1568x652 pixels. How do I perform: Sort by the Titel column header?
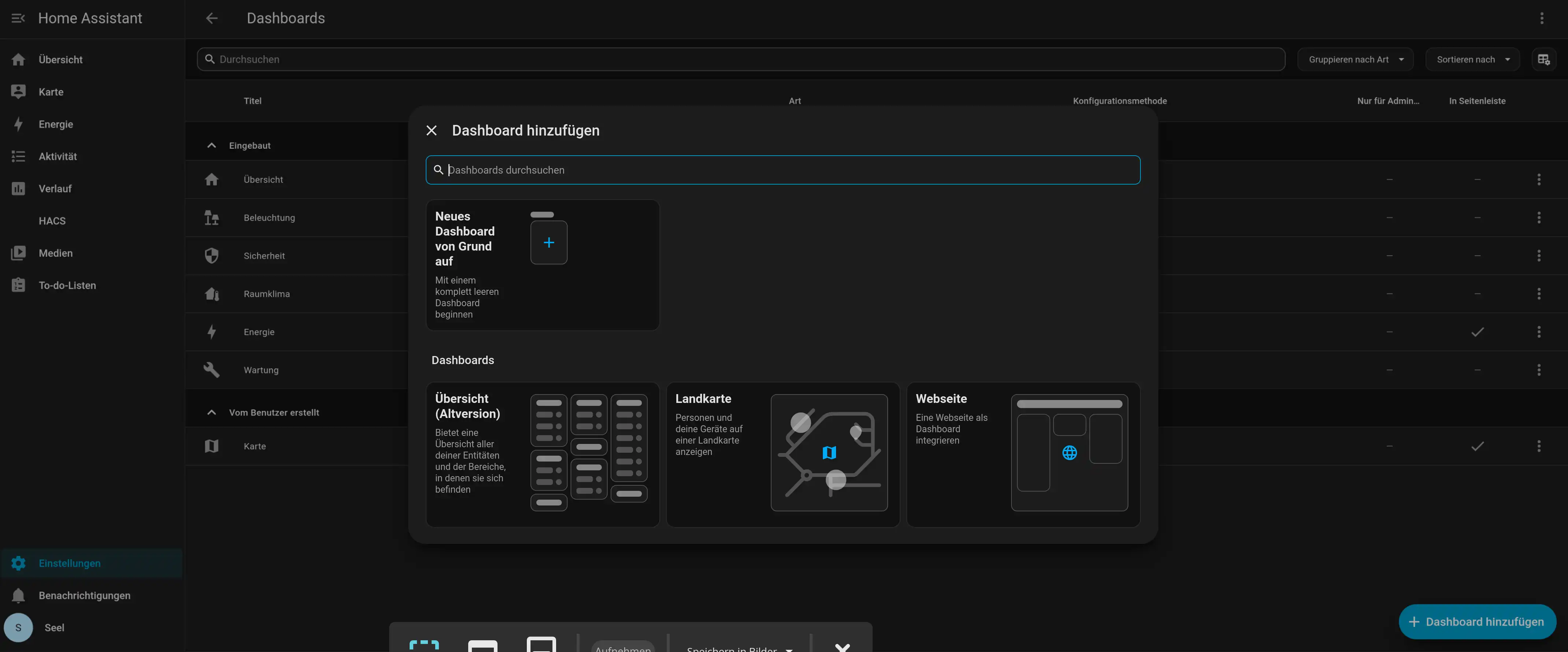coord(253,101)
